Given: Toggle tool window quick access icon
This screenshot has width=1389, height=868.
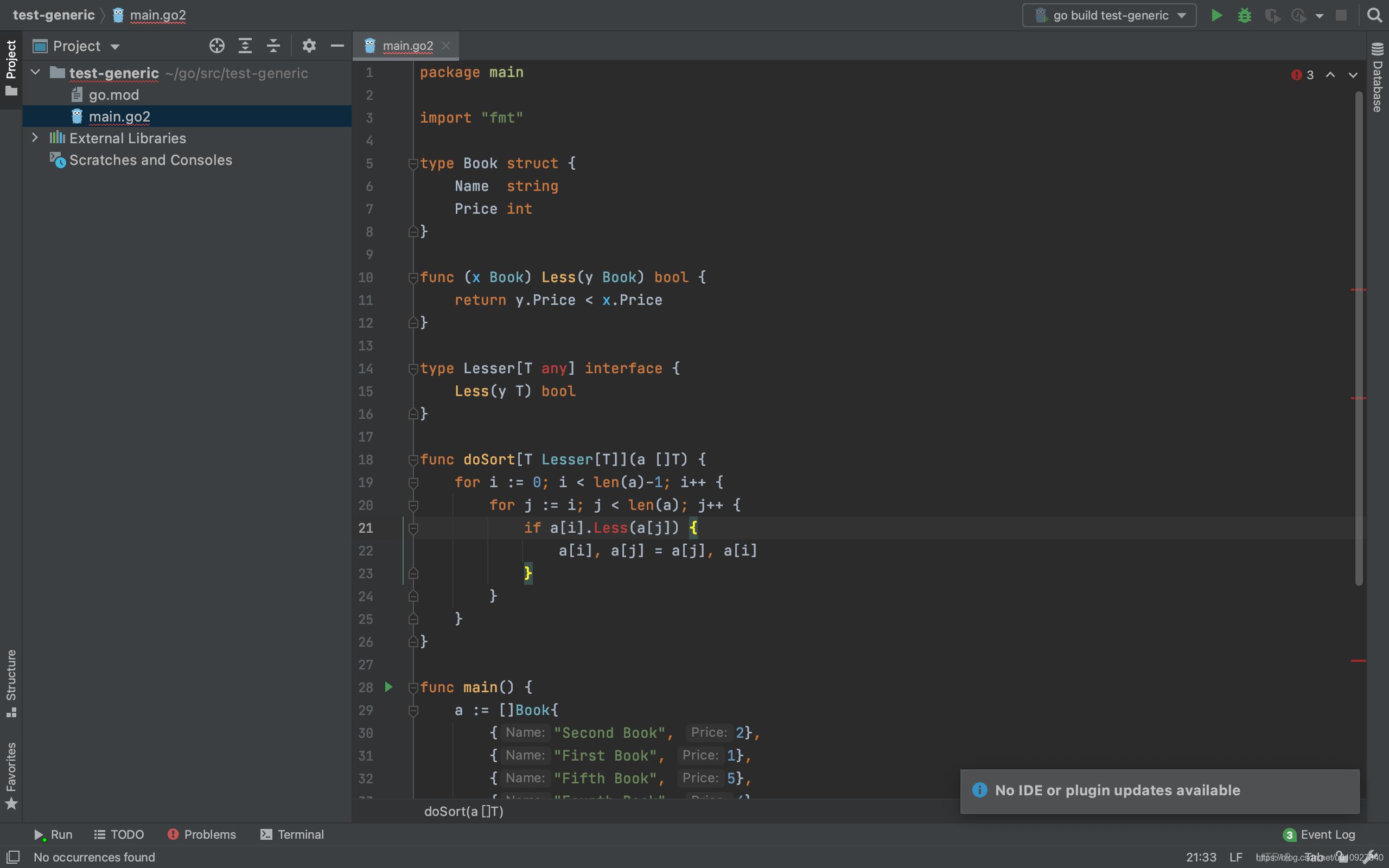Looking at the screenshot, I should pyautogui.click(x=12, y=857).
